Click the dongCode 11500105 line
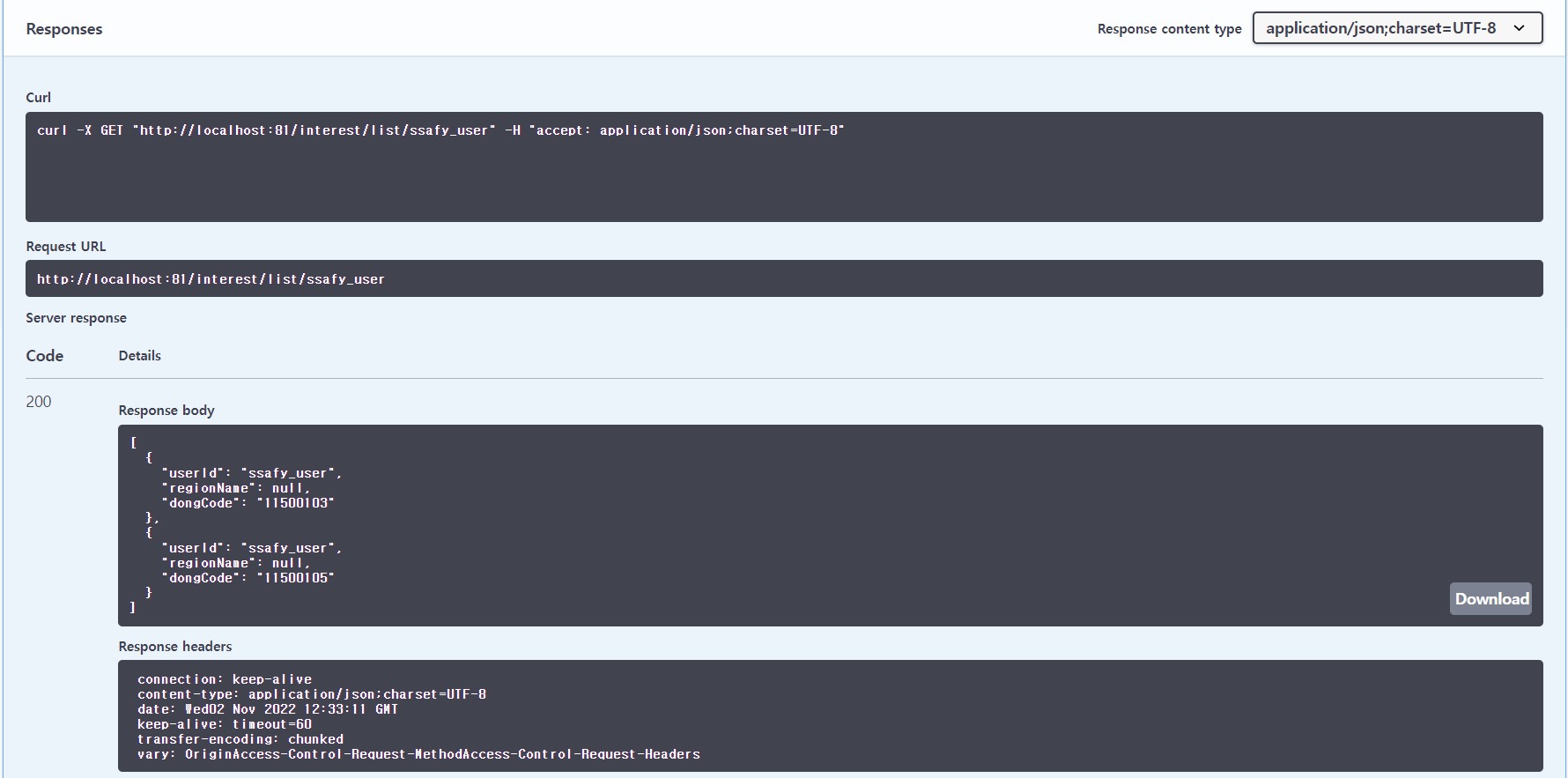 pos(248,578)
